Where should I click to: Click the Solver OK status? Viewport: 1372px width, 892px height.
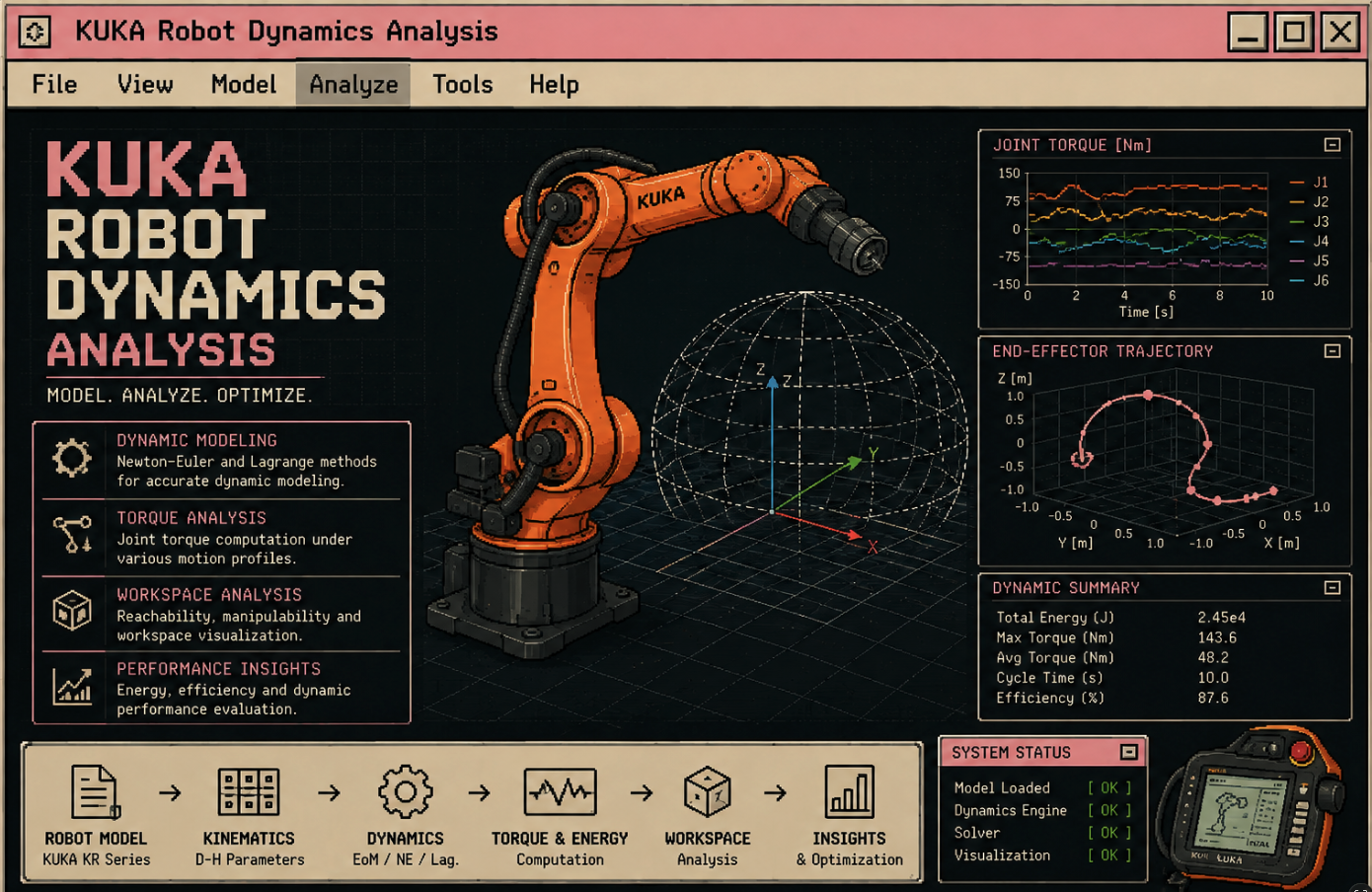[x=1109, y=834]
